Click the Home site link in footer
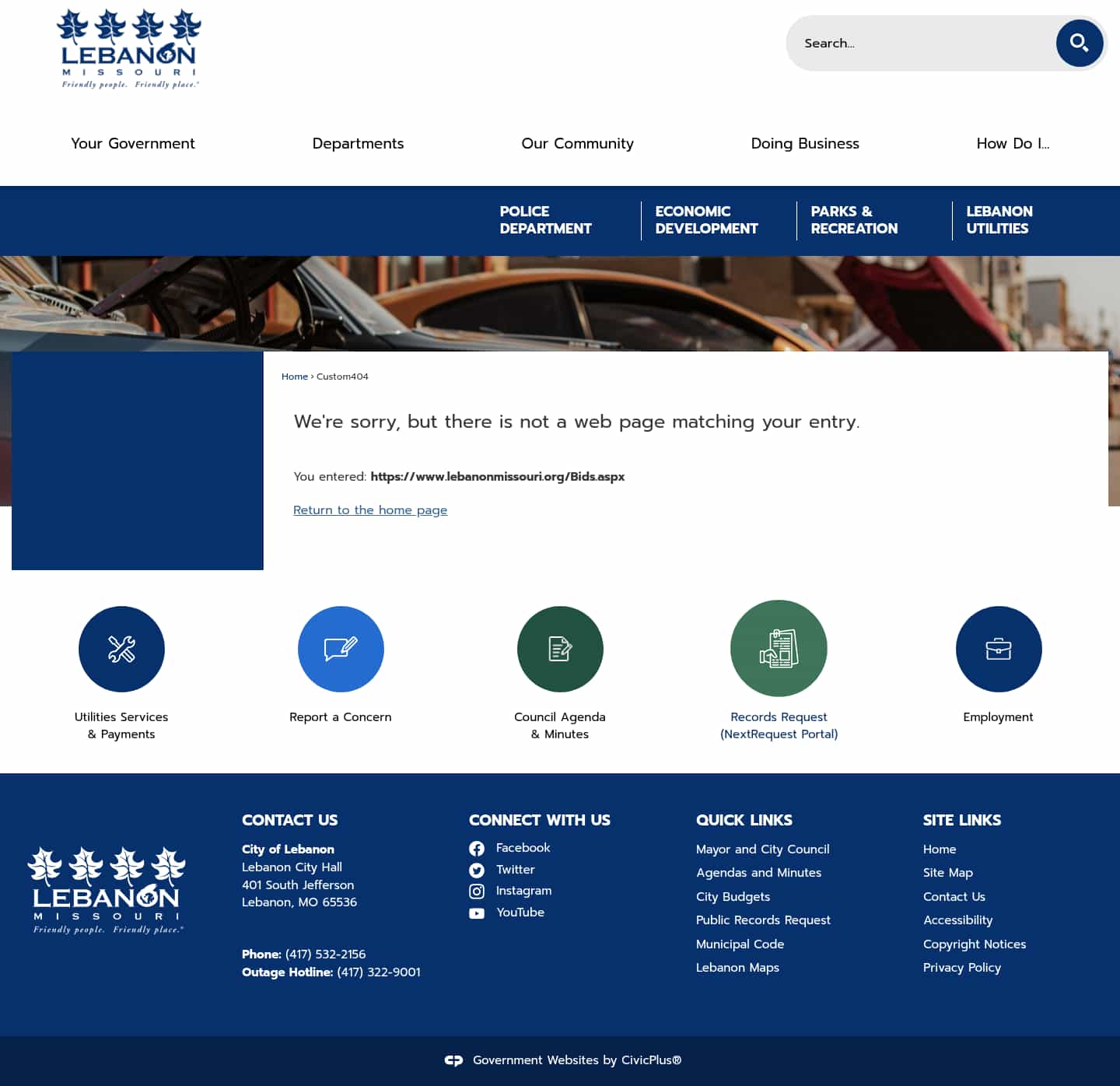The image size is (1120, 1086). coord(940,850)
